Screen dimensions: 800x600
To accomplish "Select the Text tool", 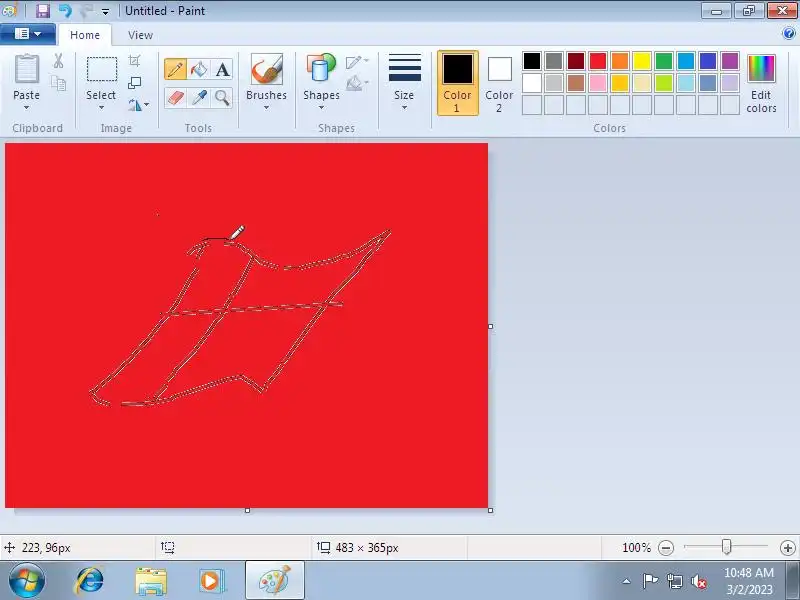I will click(x=222, y=69).
